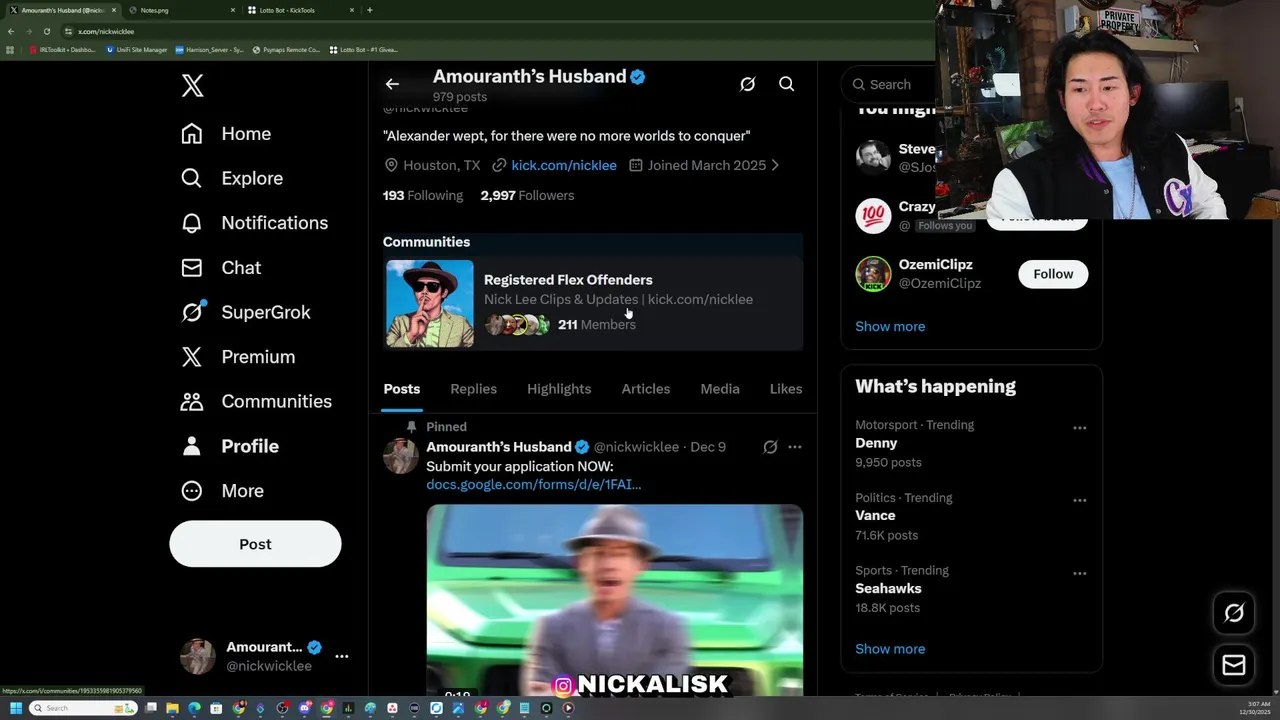The width and height of the screenshot is (1280, 720).
Task: Click the Registered Flex Offenders community title
Action: (x=568, y=280)
